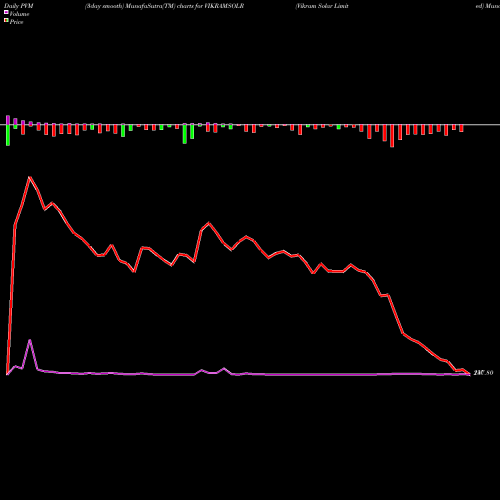The width and height of the screenshot is (500, 500).
Task: Click the longest red bar in the bar chart
Action: (392, 136)
